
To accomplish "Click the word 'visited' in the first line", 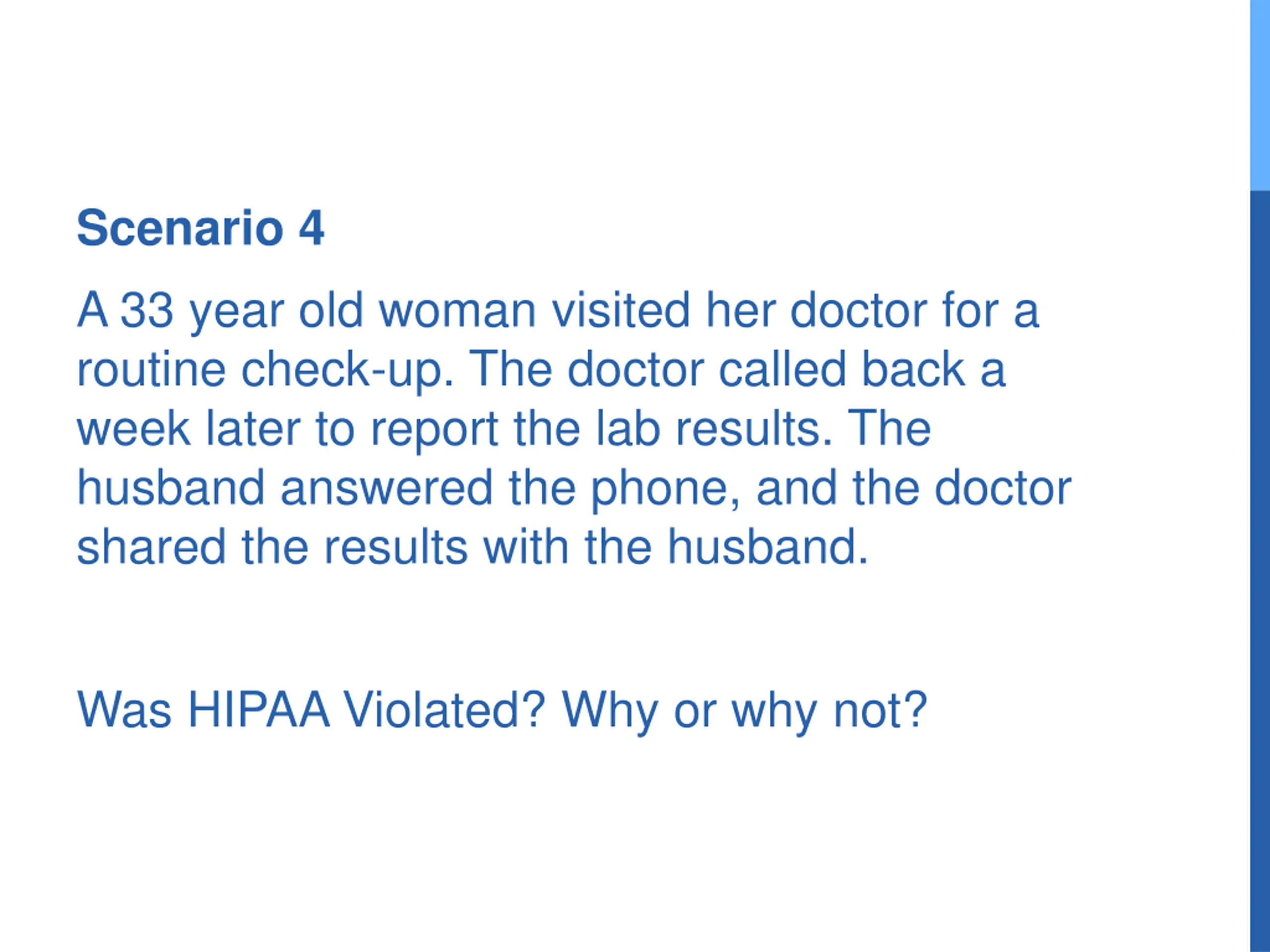I will coord(621,310).
